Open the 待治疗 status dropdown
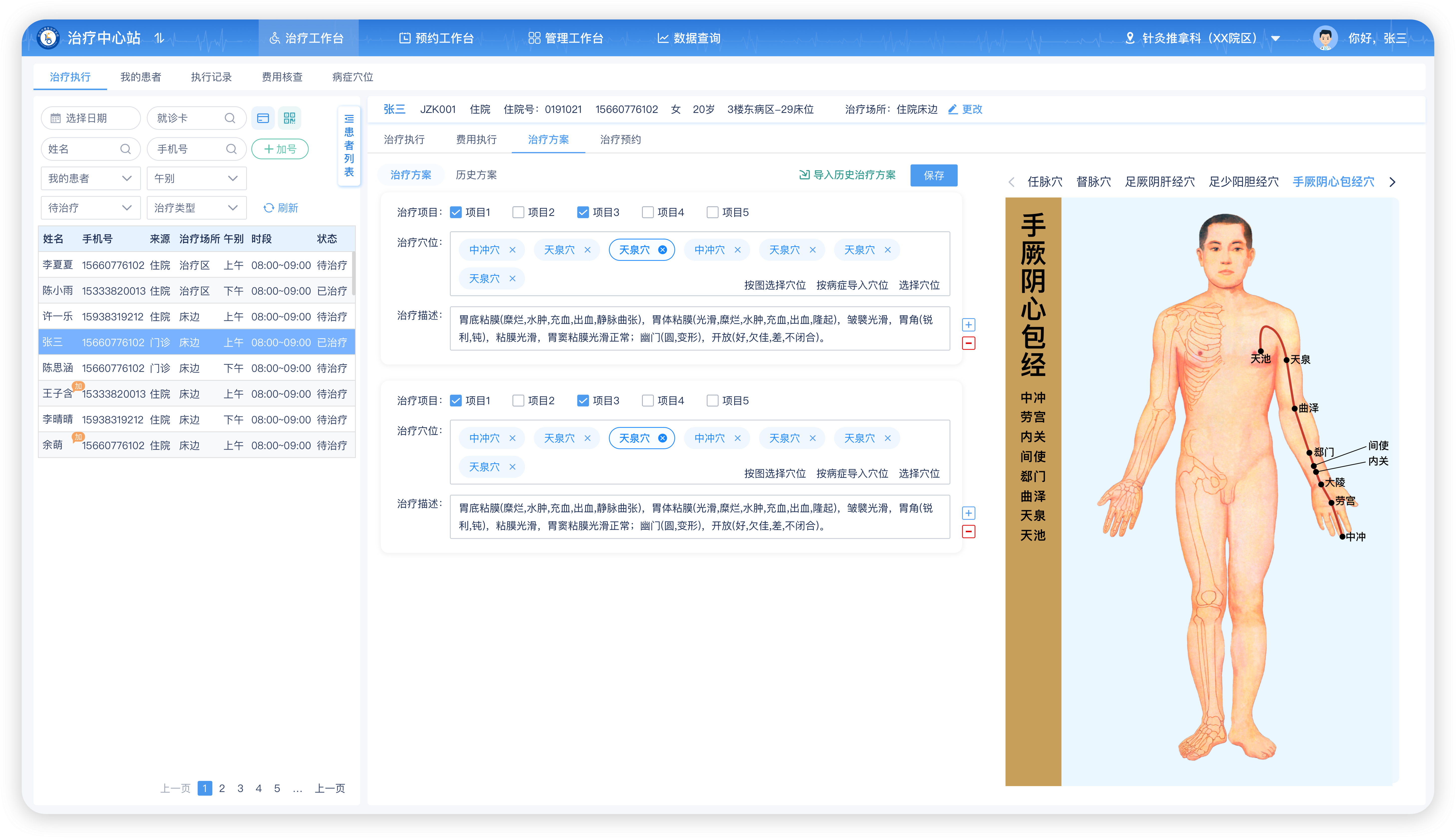Image resolution: width=1456 pixels, height=838 pixels. 90,208
